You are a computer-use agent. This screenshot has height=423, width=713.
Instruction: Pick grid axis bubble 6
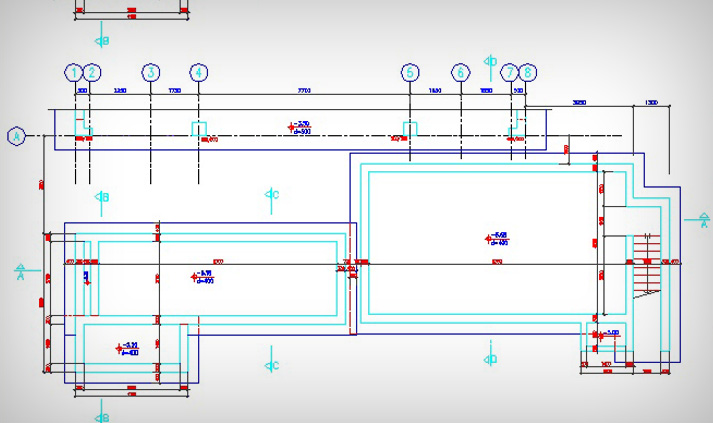(460, 72)
